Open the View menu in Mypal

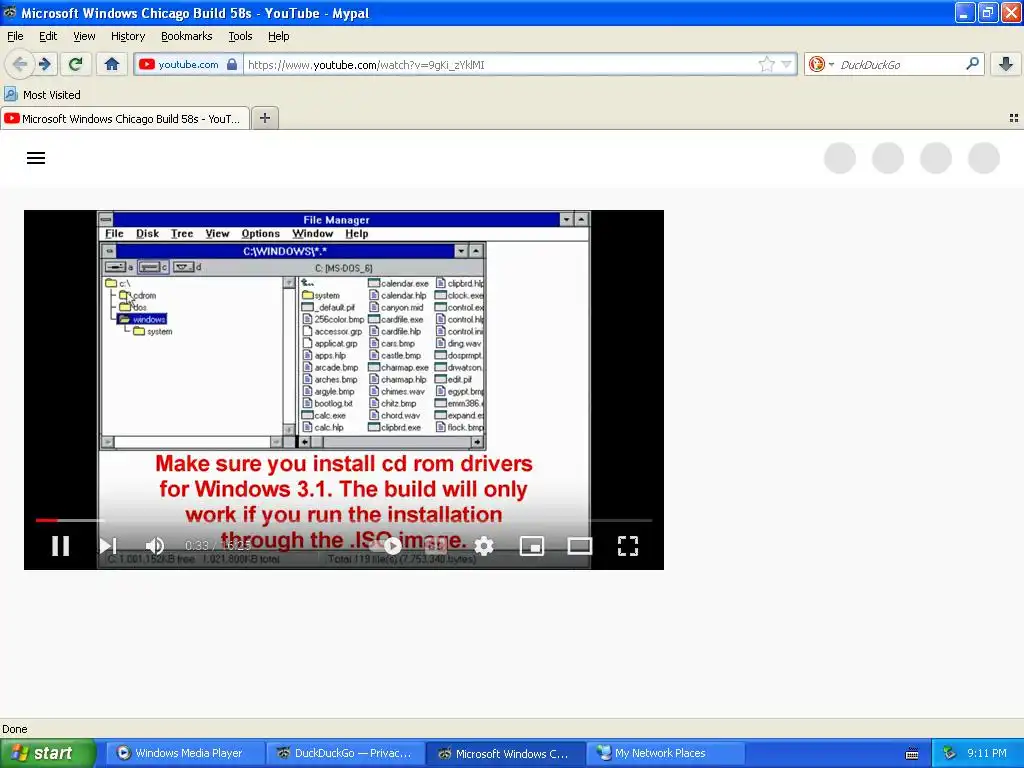[x=84, y=36]
